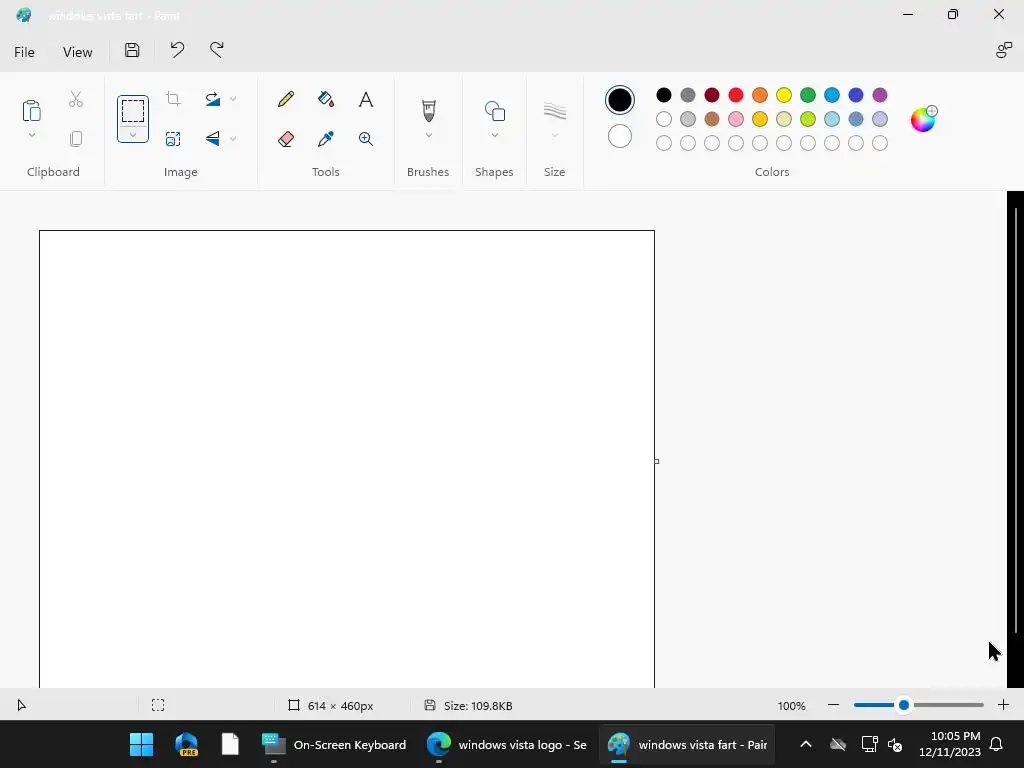Pick the brown color swatch

click(712, 119)
